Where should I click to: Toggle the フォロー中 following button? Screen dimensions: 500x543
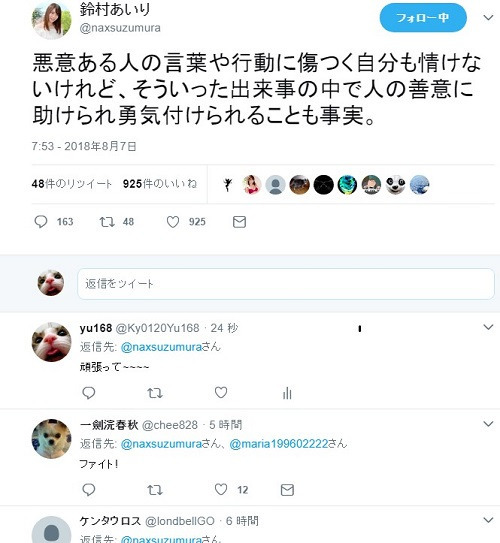[x=423, y=18]
